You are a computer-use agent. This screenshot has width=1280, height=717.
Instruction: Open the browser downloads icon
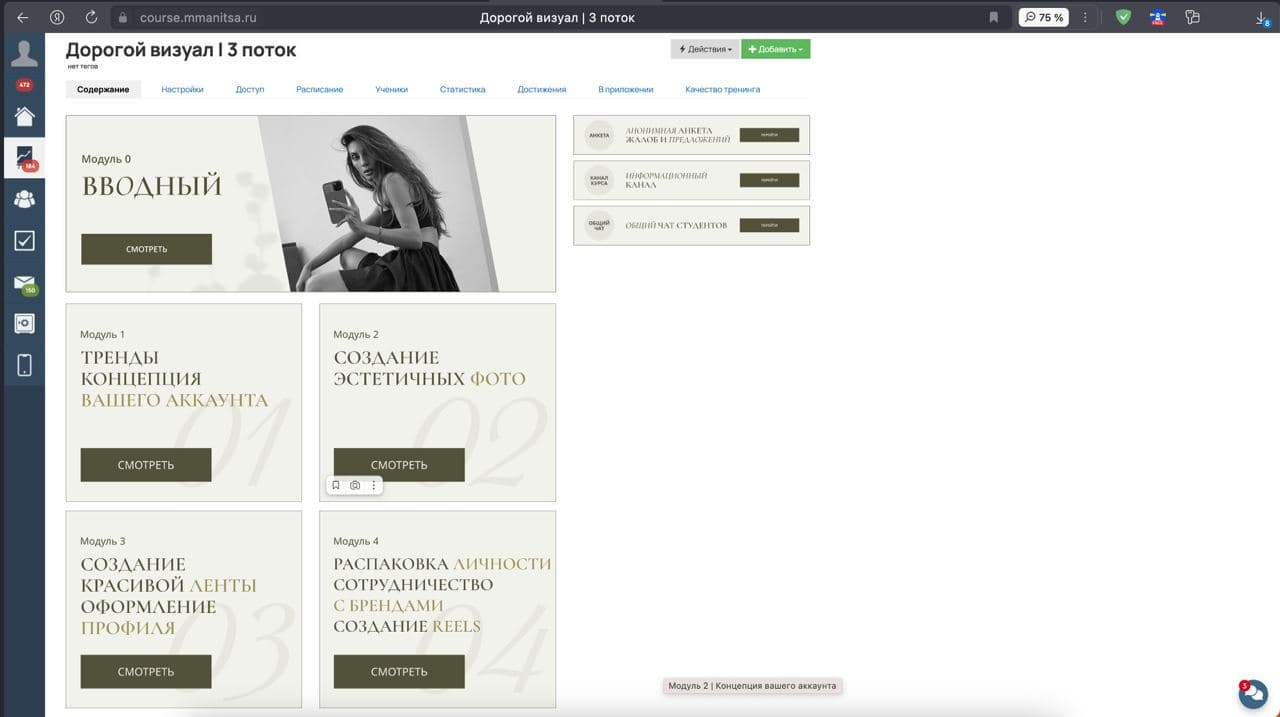pyautogui.click(x=1262, y=17)
